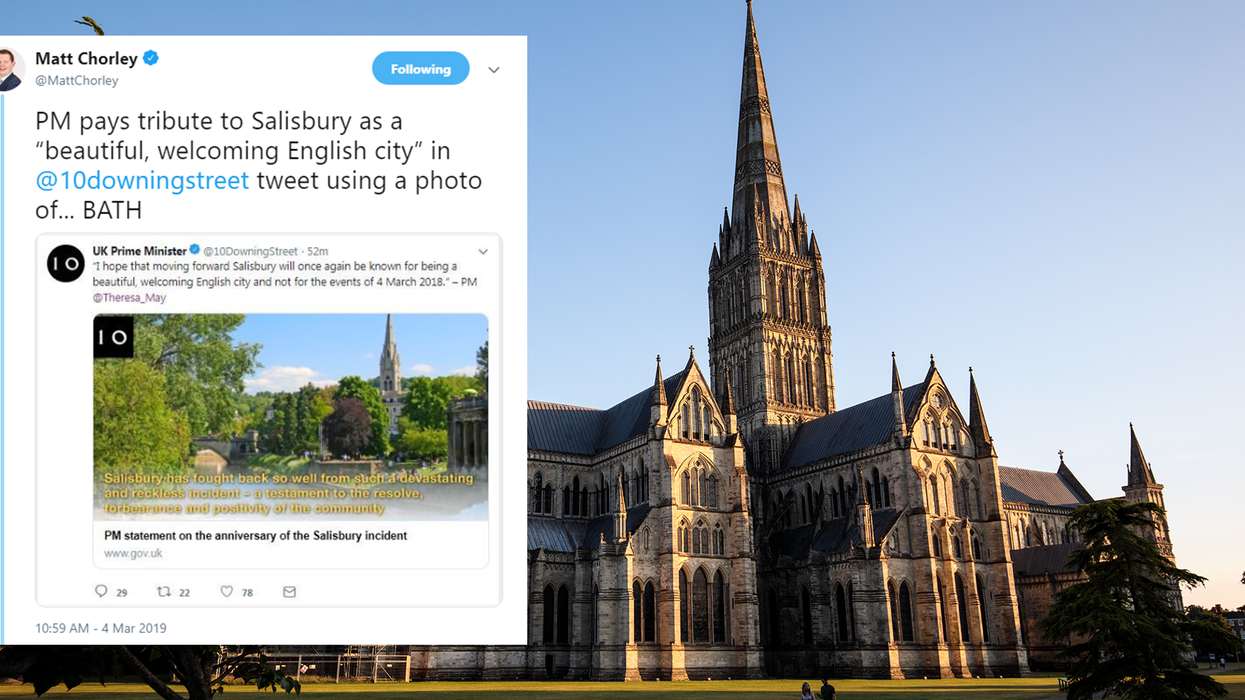Click the UK Prime Minister verified badge
The width and height of the screenshot is (1245, 700).
pyautogui.click(x=195, y=251)
